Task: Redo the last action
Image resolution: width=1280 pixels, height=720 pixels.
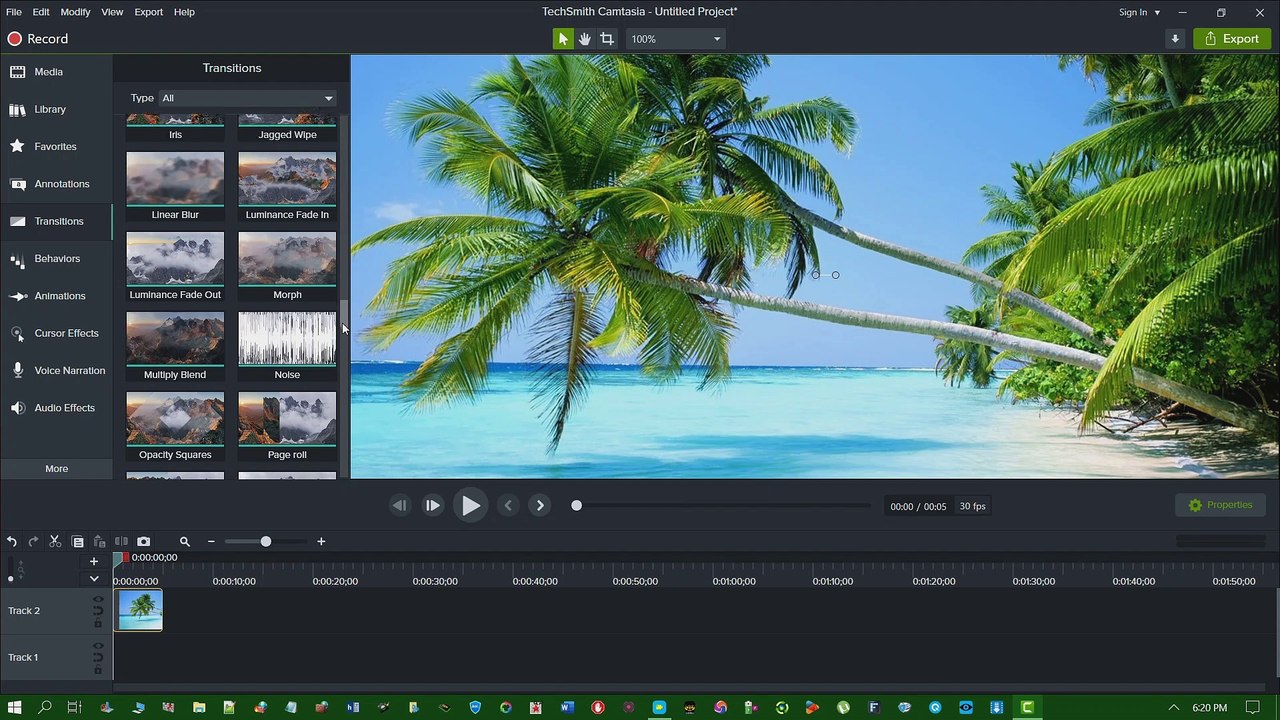Action: click(x=33, y=541)
